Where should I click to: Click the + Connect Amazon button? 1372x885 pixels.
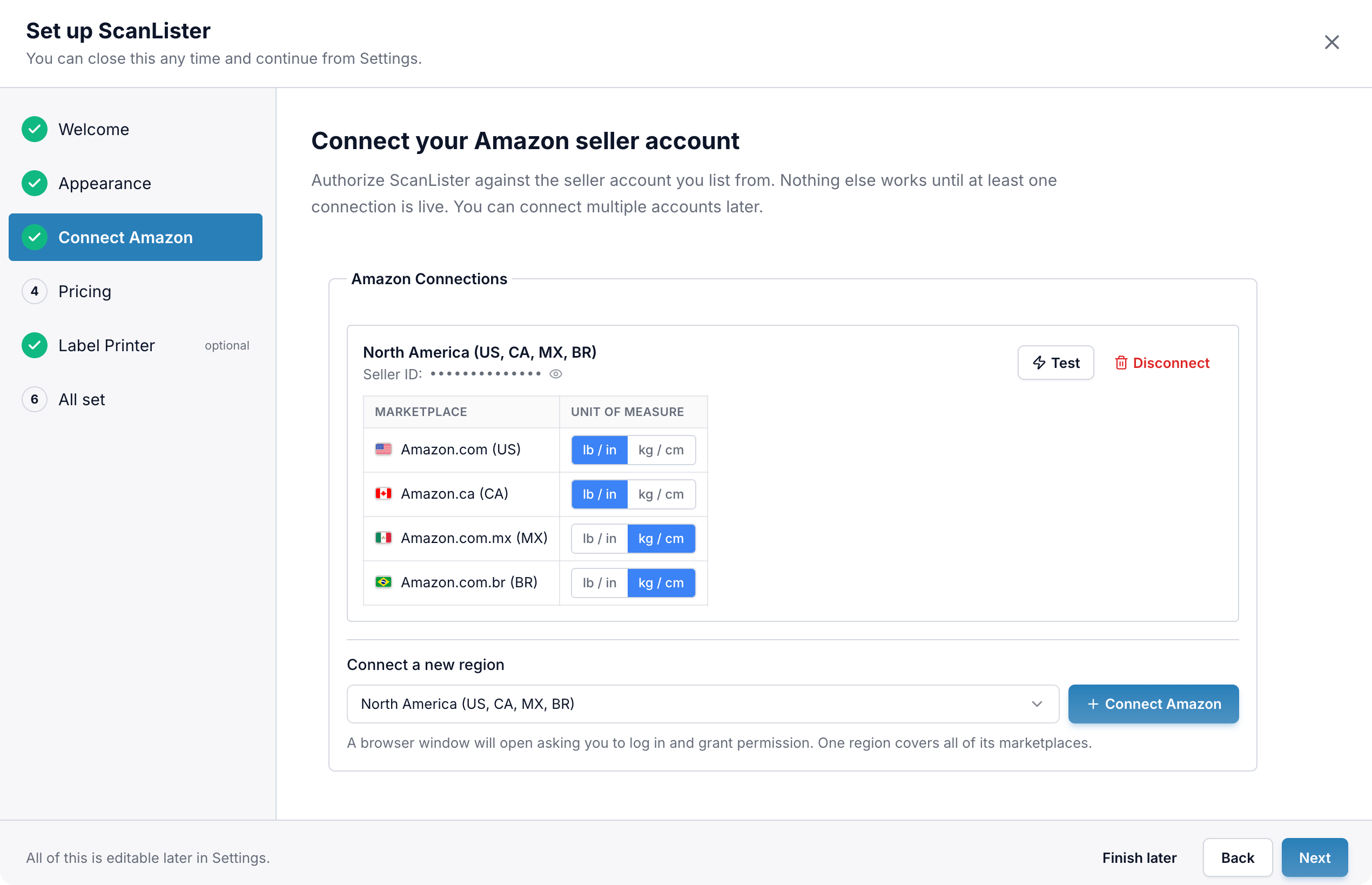coord(1153,704)
